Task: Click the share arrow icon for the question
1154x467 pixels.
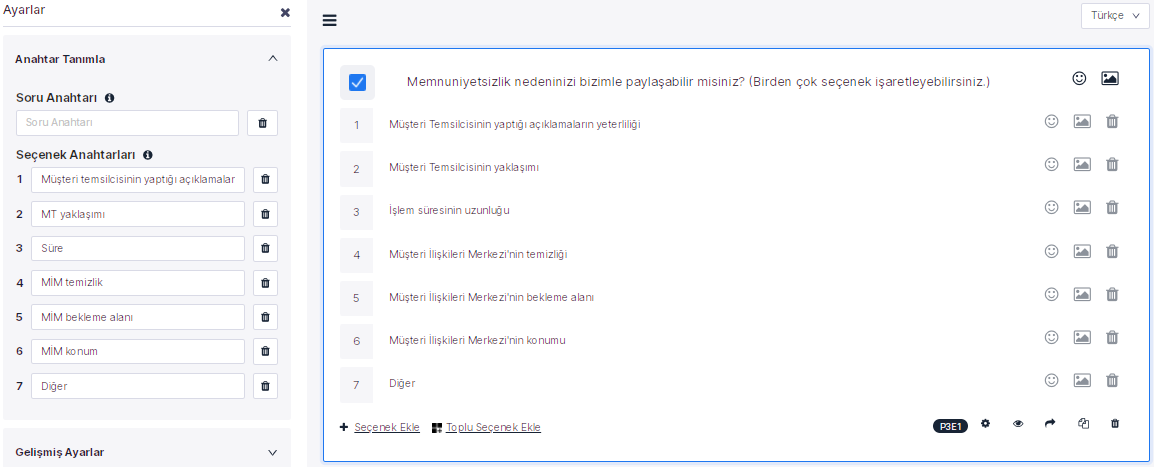Action: (x=1050, y=424)
